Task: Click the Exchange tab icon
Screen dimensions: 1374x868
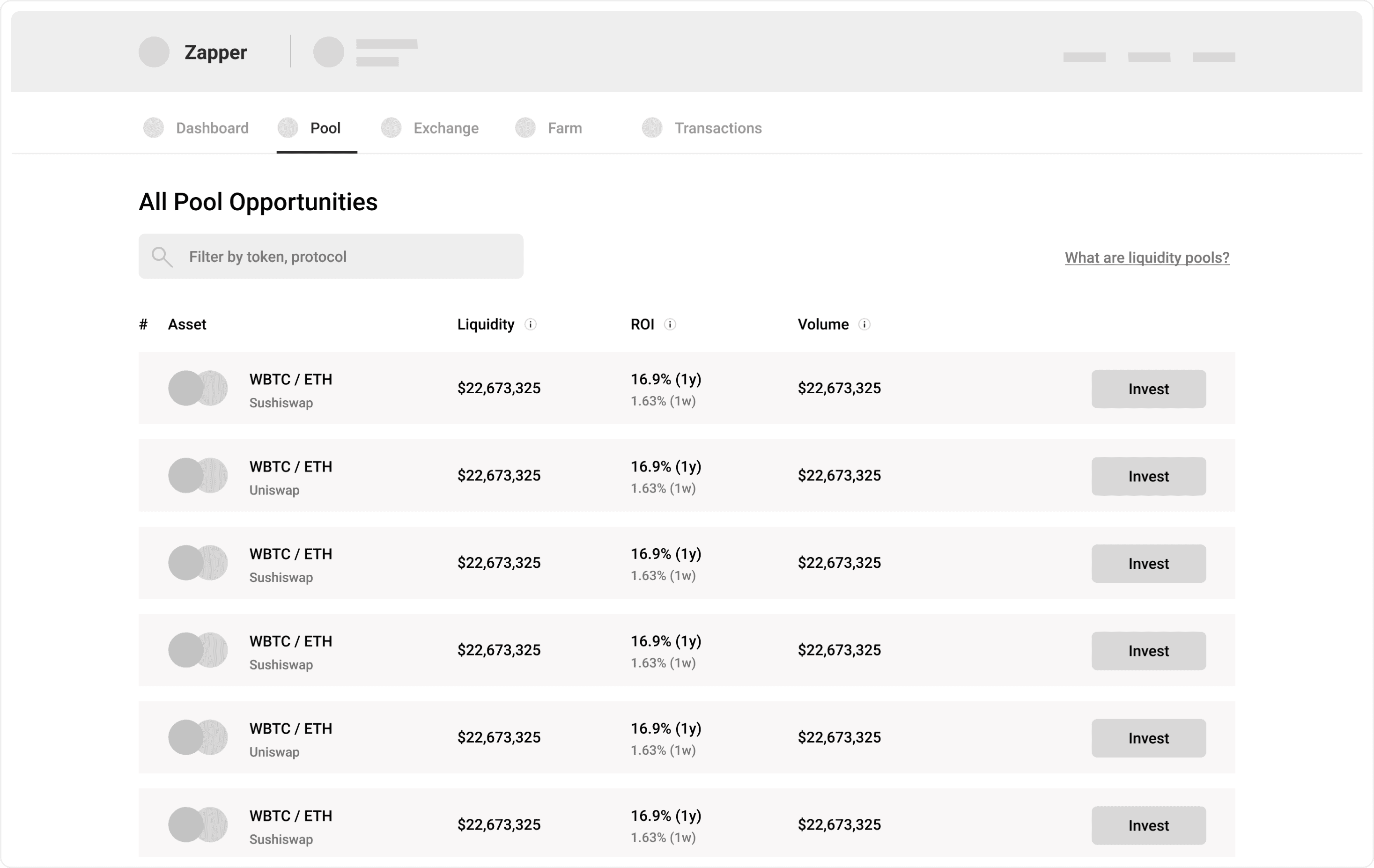Action: pos(392,128)
